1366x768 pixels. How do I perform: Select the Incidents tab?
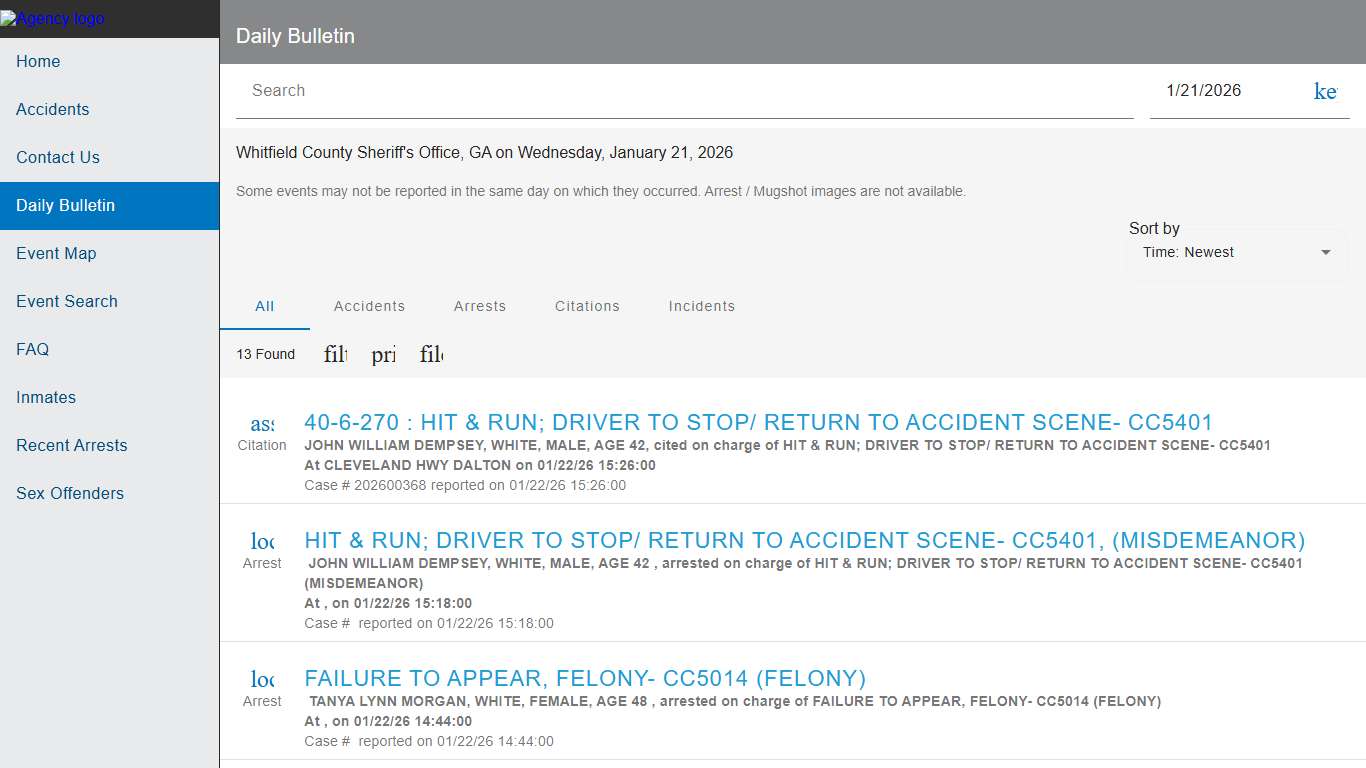coord(701,306)
